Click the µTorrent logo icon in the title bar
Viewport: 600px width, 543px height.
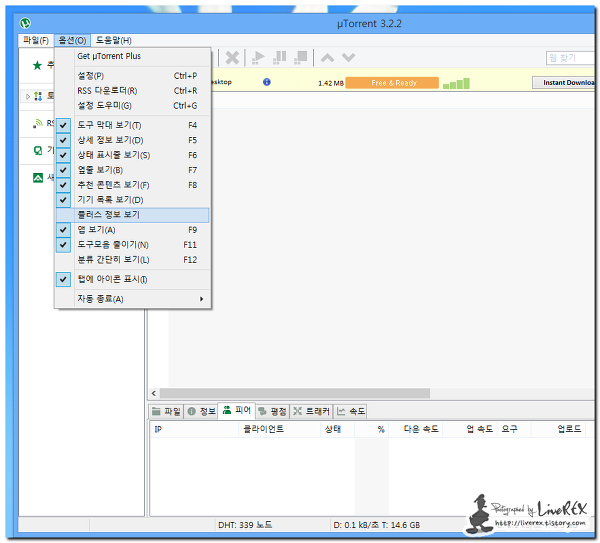pyautogui.click(x=25, y=23)
